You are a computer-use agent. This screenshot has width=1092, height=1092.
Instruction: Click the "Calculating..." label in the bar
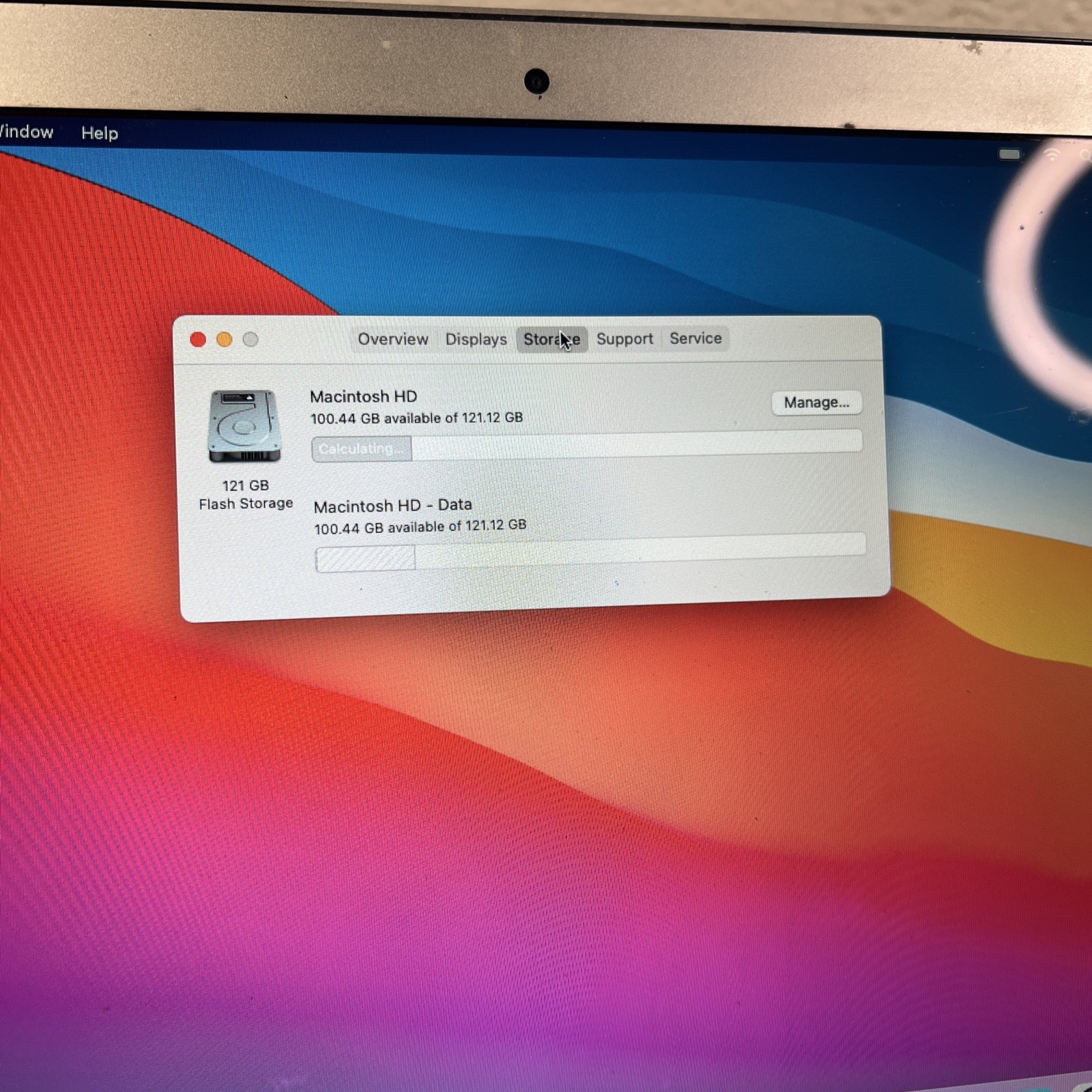coord(360,449)
